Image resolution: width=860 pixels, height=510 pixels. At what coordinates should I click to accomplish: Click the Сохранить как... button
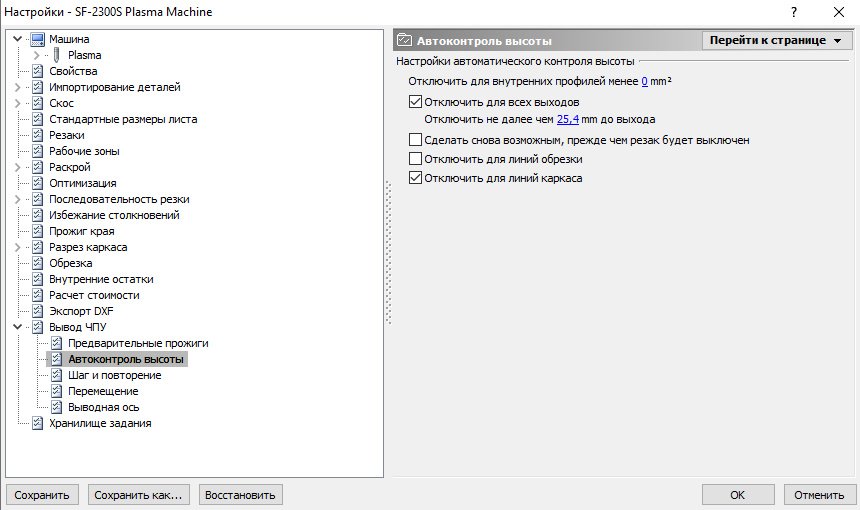tap(138, 495)
